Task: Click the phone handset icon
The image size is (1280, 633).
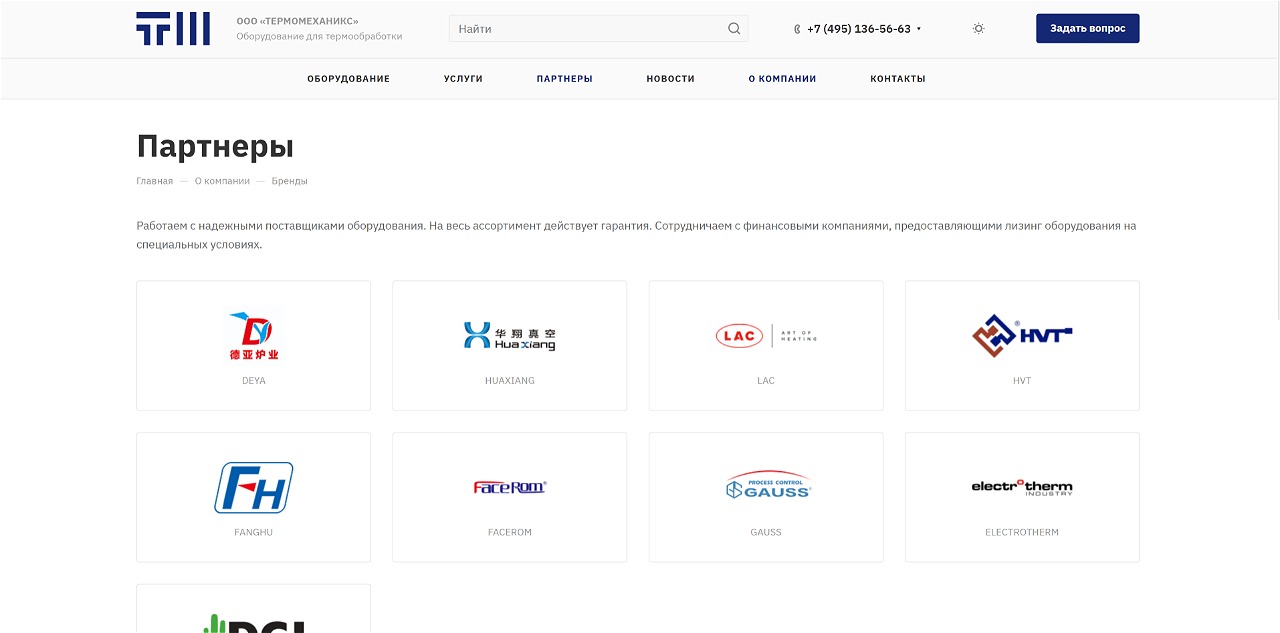Action: tap(795, 29)
